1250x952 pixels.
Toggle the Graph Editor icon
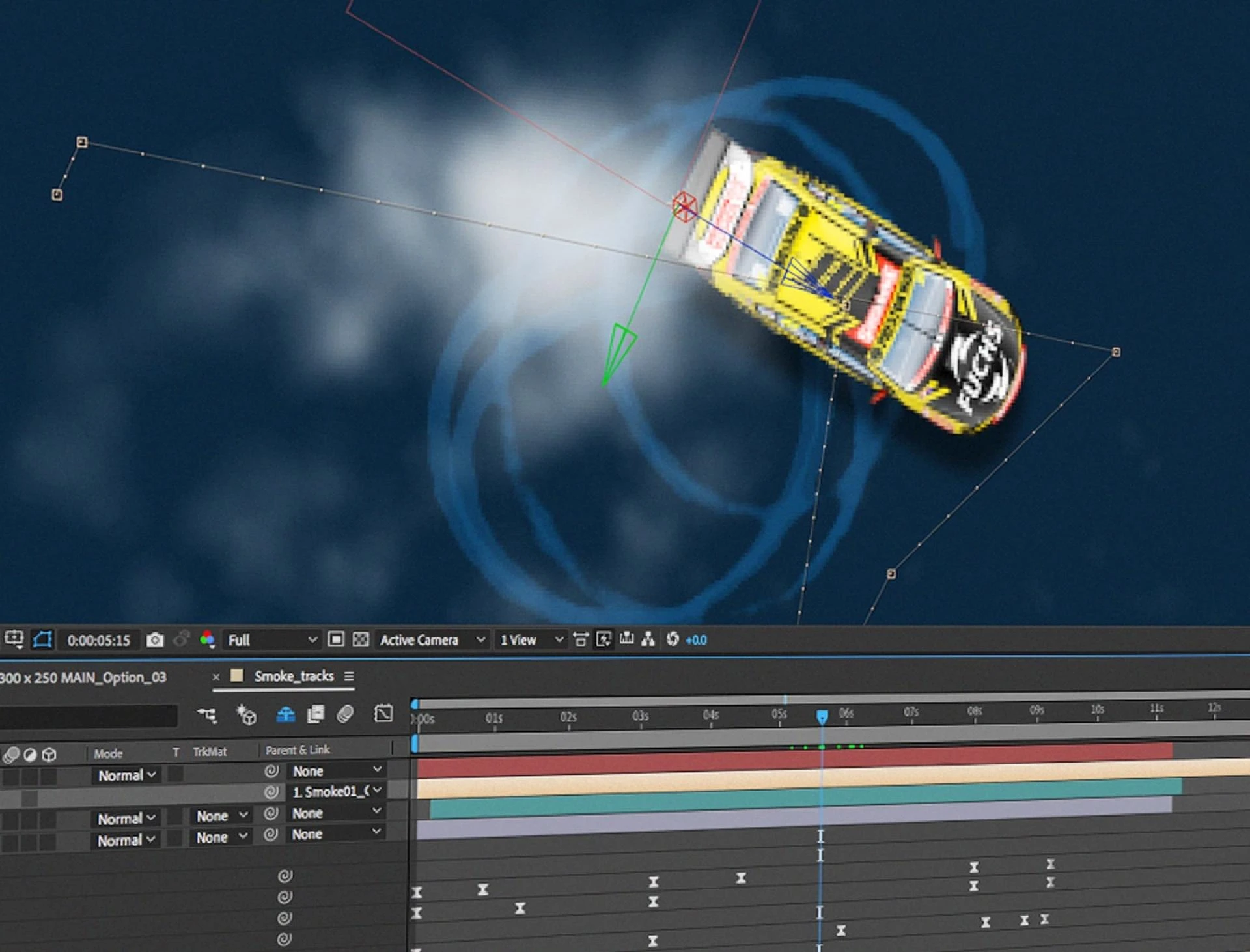coord(383,714)
